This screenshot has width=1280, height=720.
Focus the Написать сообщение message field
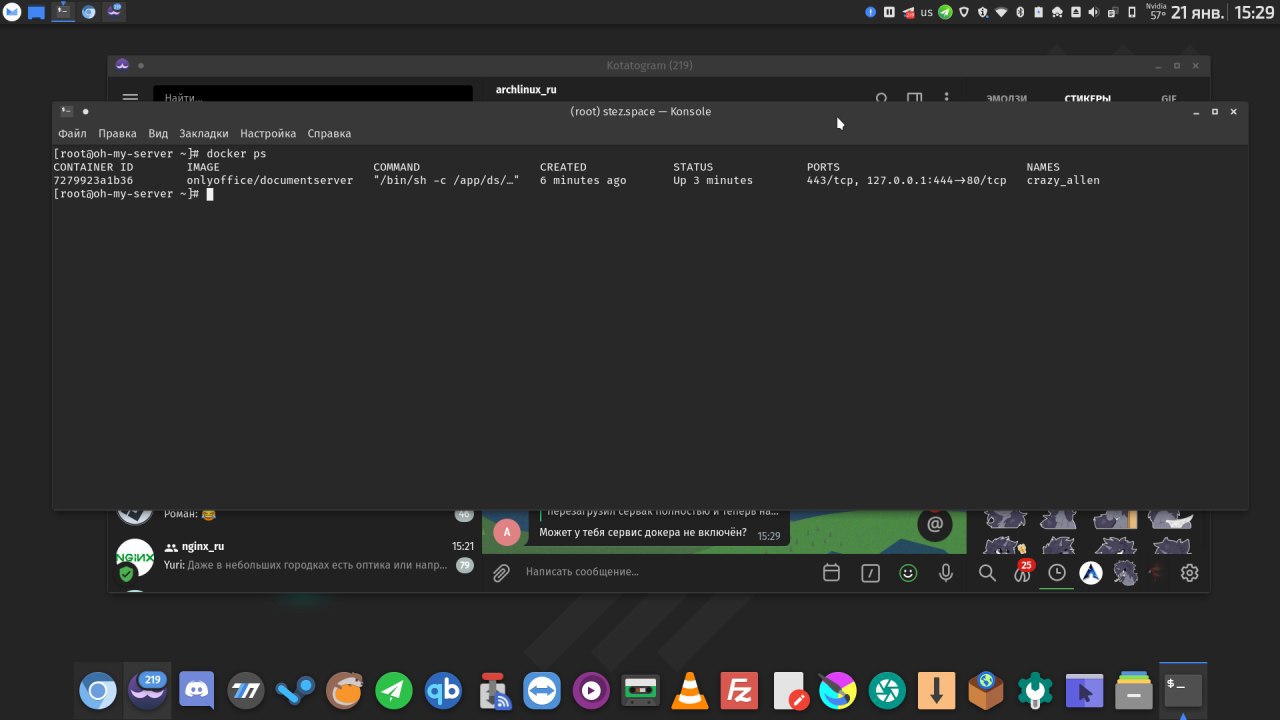(x=665, y=572)
